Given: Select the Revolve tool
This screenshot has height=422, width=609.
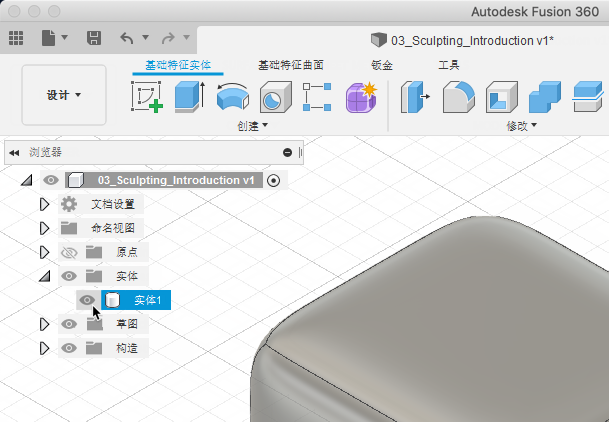Looking at the screenshot, I should [233, 97].
